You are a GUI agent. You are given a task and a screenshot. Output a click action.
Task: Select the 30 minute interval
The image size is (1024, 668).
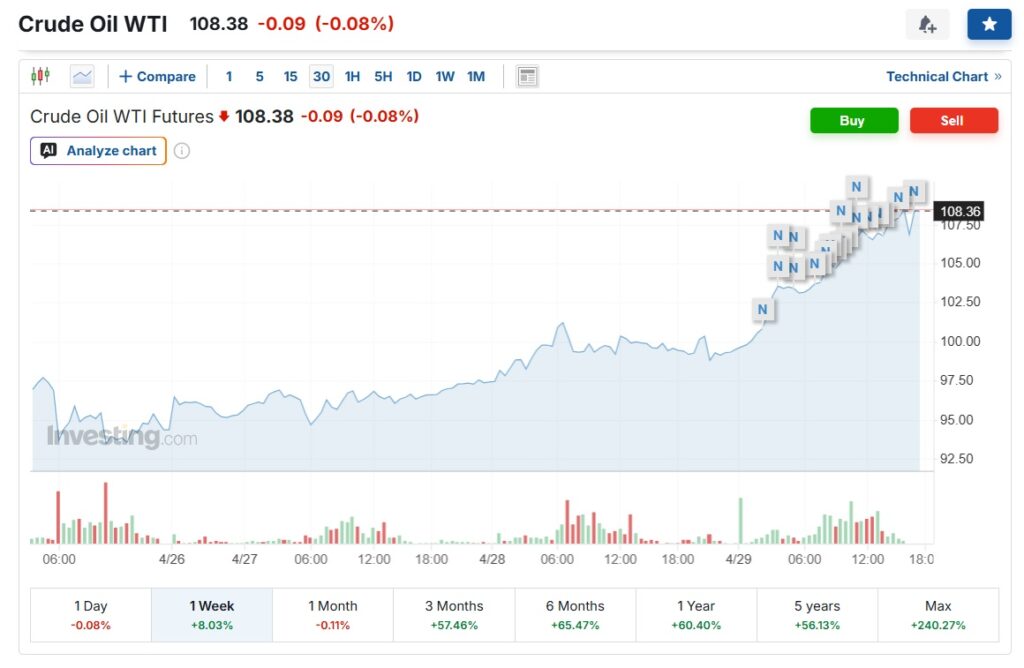(x=320, y=76)
